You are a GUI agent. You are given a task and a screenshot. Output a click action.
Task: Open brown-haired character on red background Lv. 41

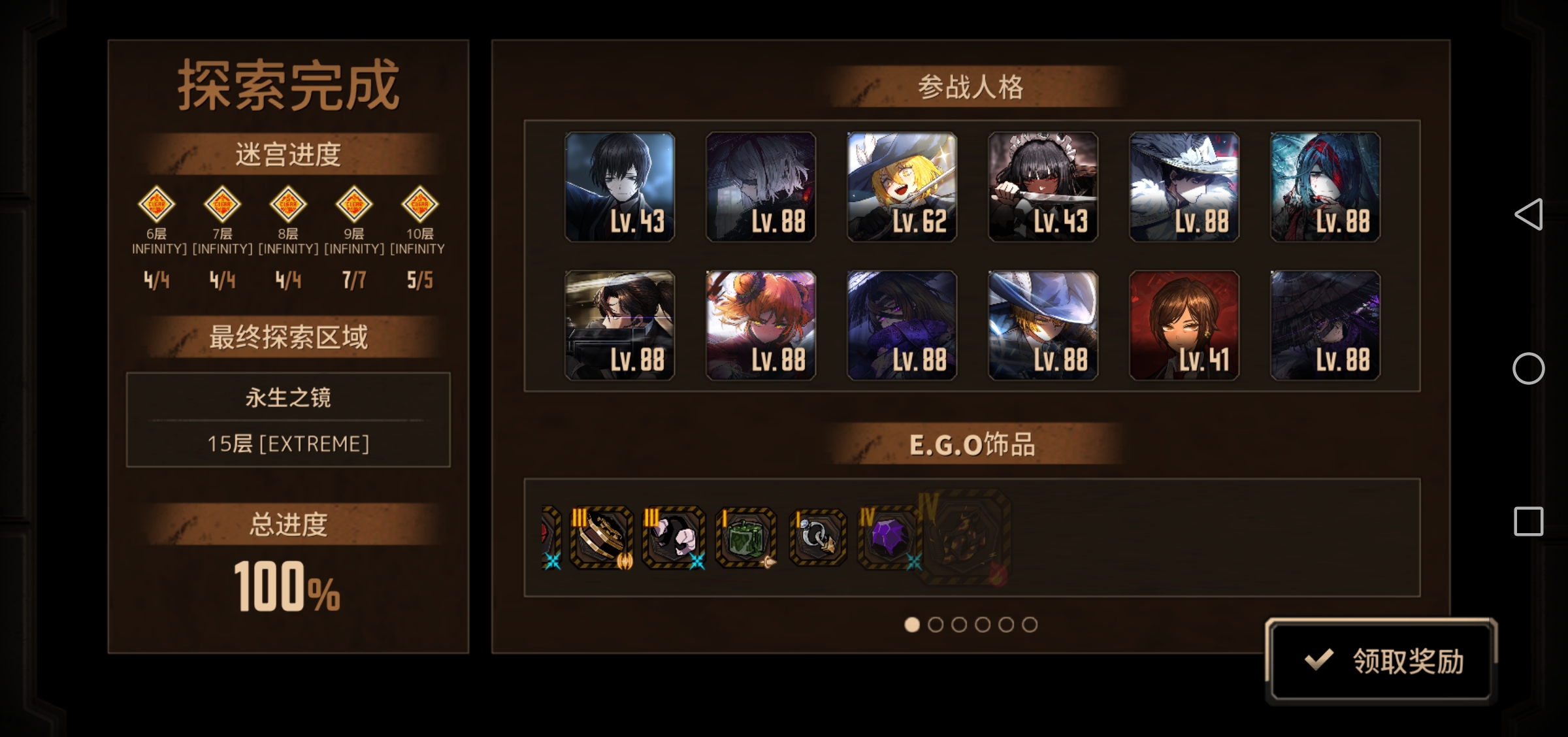1184,325
